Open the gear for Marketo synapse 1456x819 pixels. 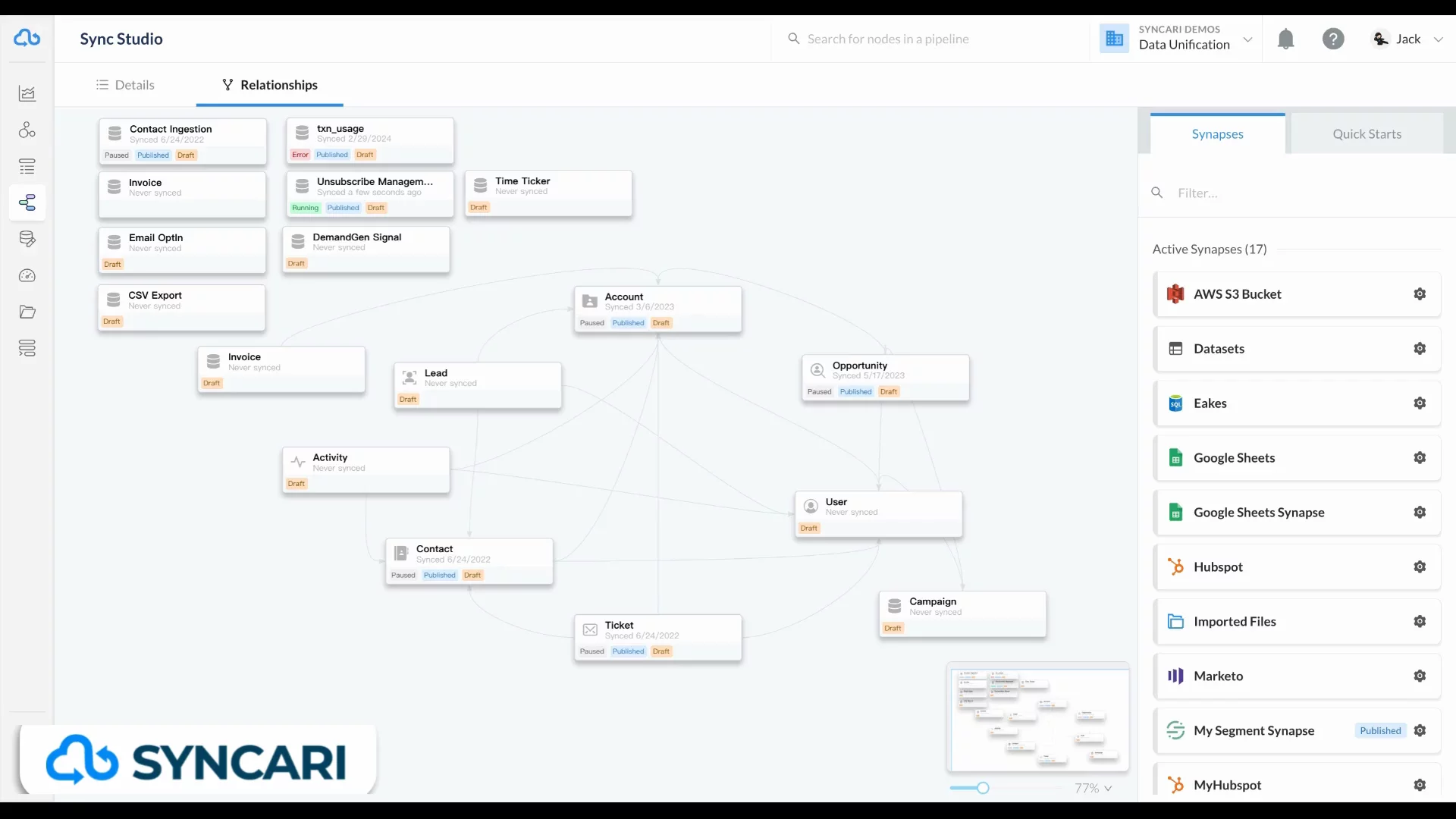point(1420,676)
